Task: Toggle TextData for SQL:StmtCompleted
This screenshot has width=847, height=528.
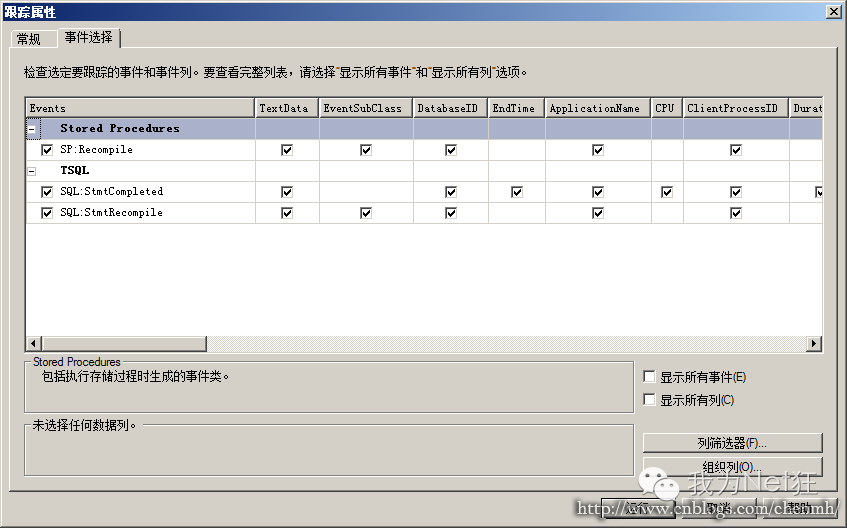Action: 287,192
